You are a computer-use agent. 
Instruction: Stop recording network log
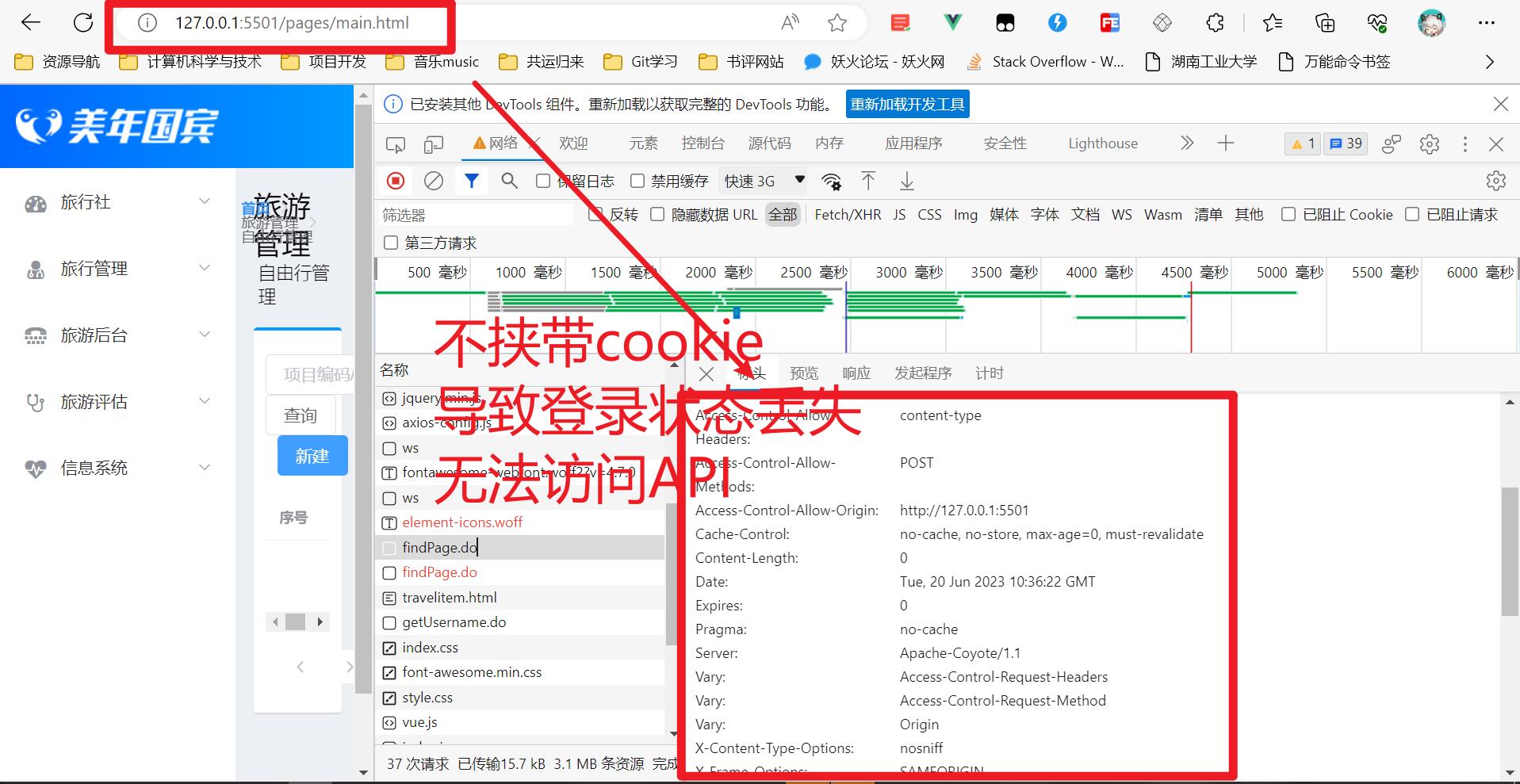pyautogui.click(x=396, y=181)
